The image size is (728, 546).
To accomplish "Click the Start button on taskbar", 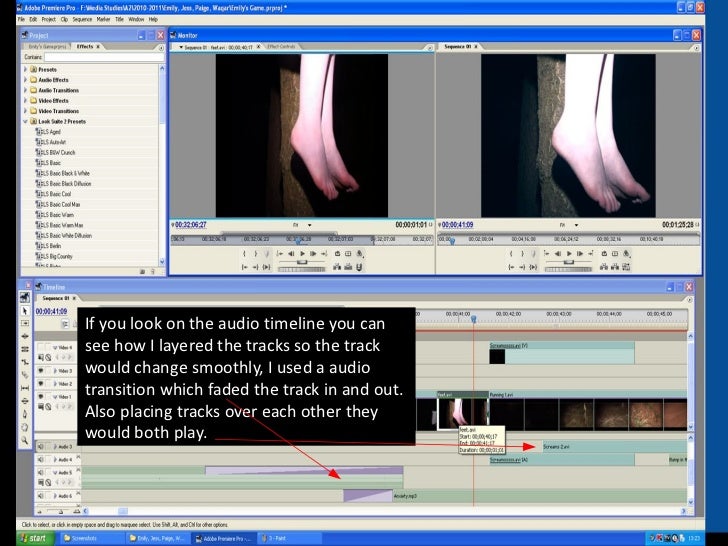I will 35,539.
